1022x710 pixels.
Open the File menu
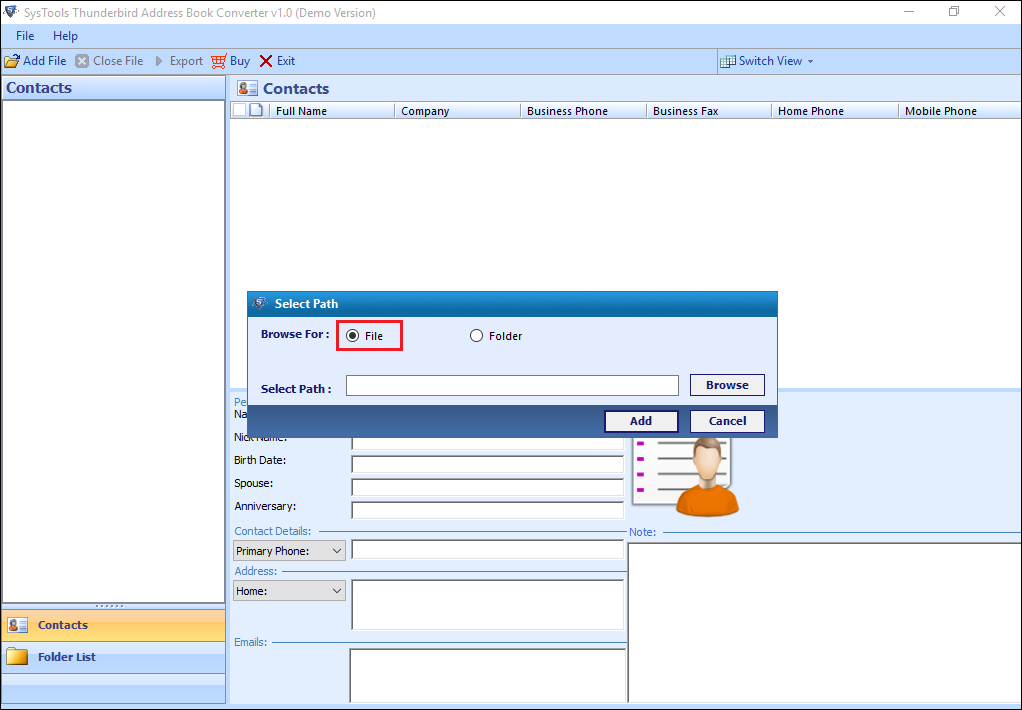(x=25, y=36)
